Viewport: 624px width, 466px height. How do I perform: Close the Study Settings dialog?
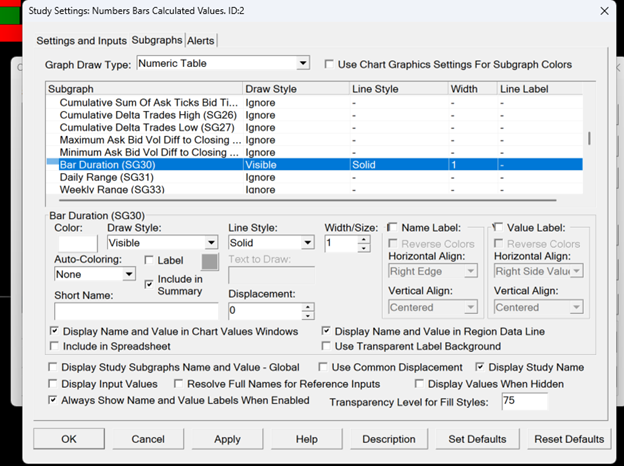point(603,12)
